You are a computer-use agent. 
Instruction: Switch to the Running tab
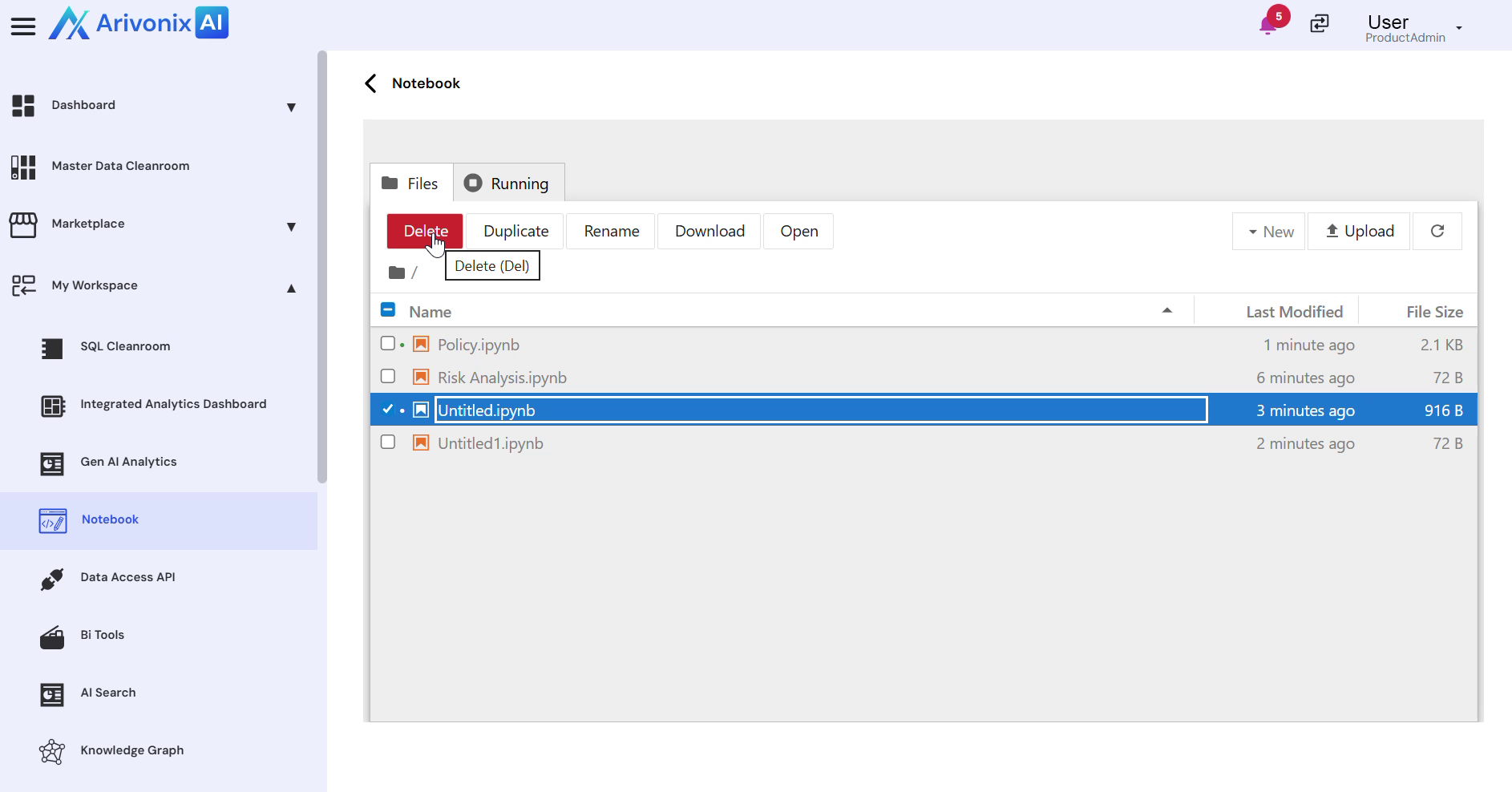(509, 184)
